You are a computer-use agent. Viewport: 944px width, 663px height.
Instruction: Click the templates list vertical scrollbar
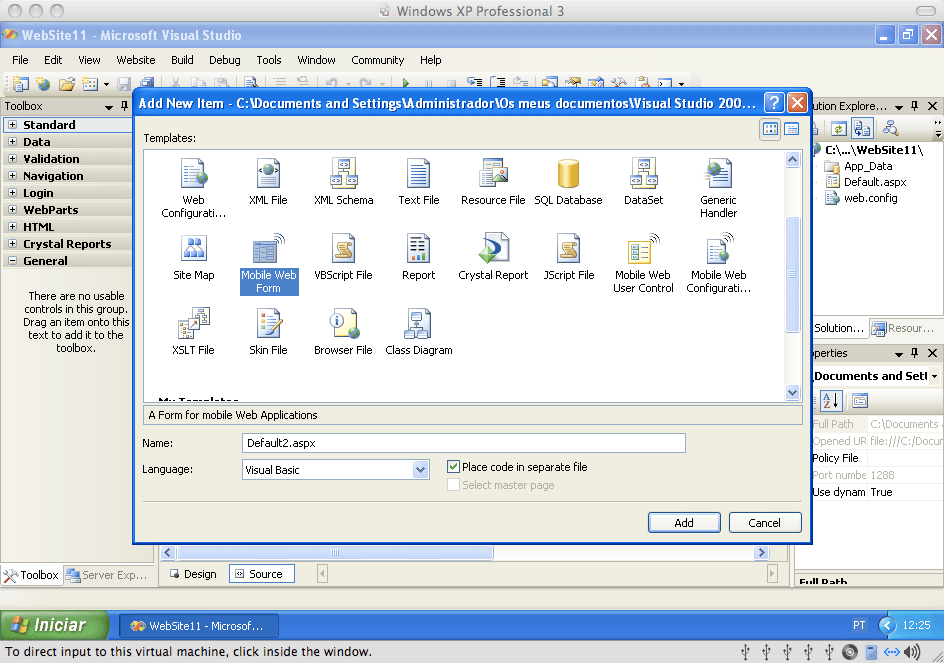click(792, 275)
